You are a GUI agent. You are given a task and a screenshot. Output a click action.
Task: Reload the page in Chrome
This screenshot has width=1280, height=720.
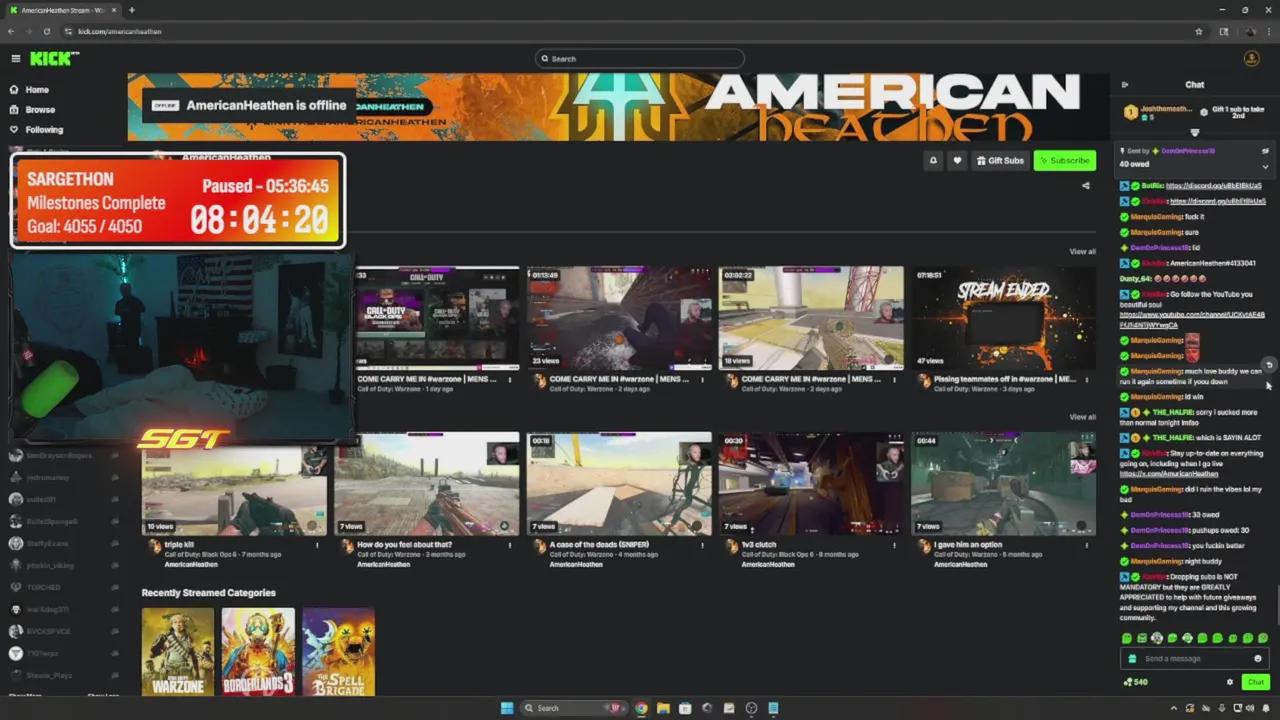[46, 31]
